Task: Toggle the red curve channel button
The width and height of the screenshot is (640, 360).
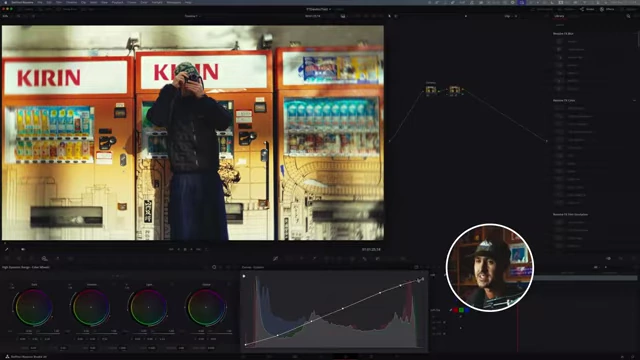Action: point(455,310)
